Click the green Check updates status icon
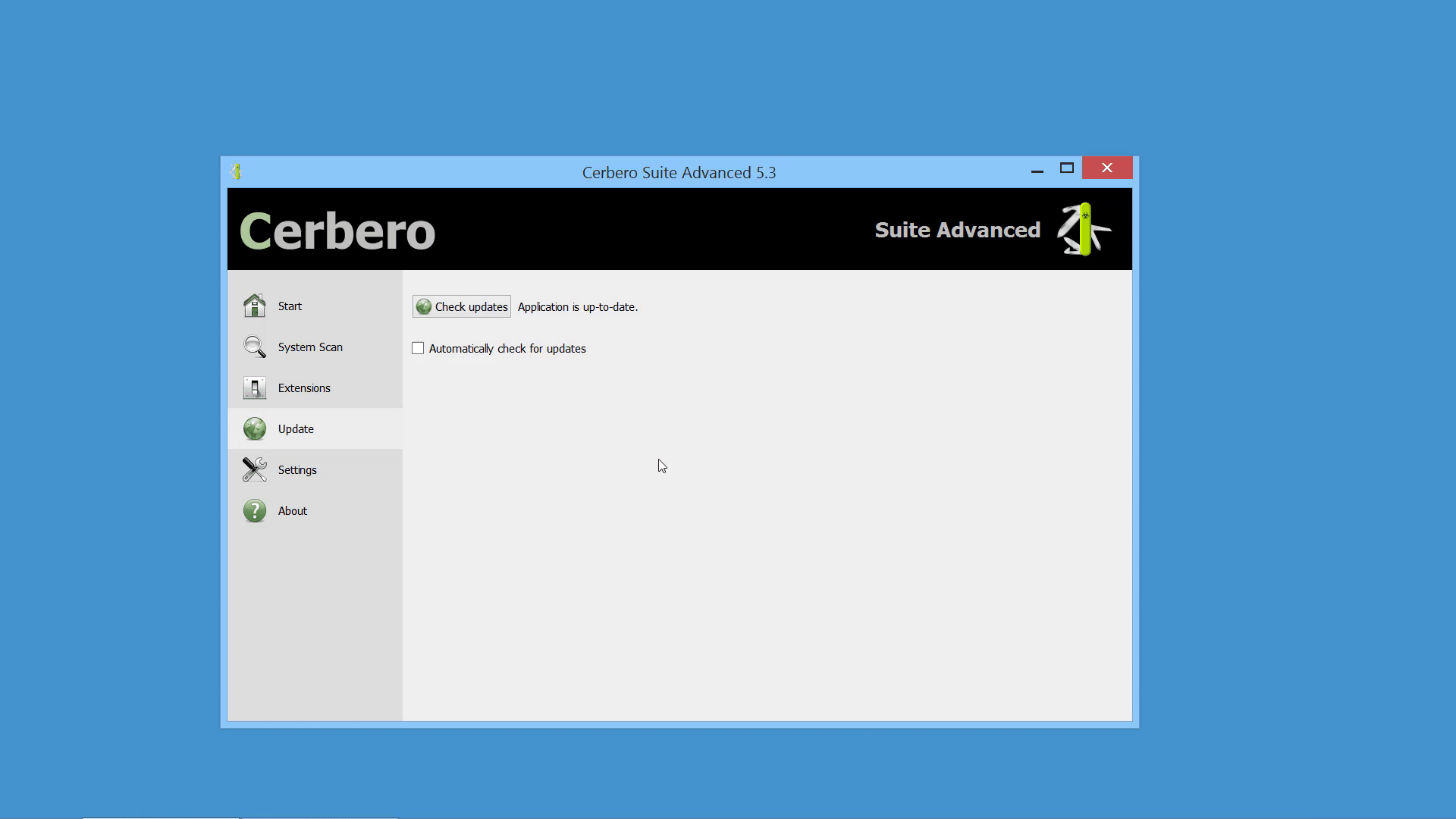 (x=422, y=306)
